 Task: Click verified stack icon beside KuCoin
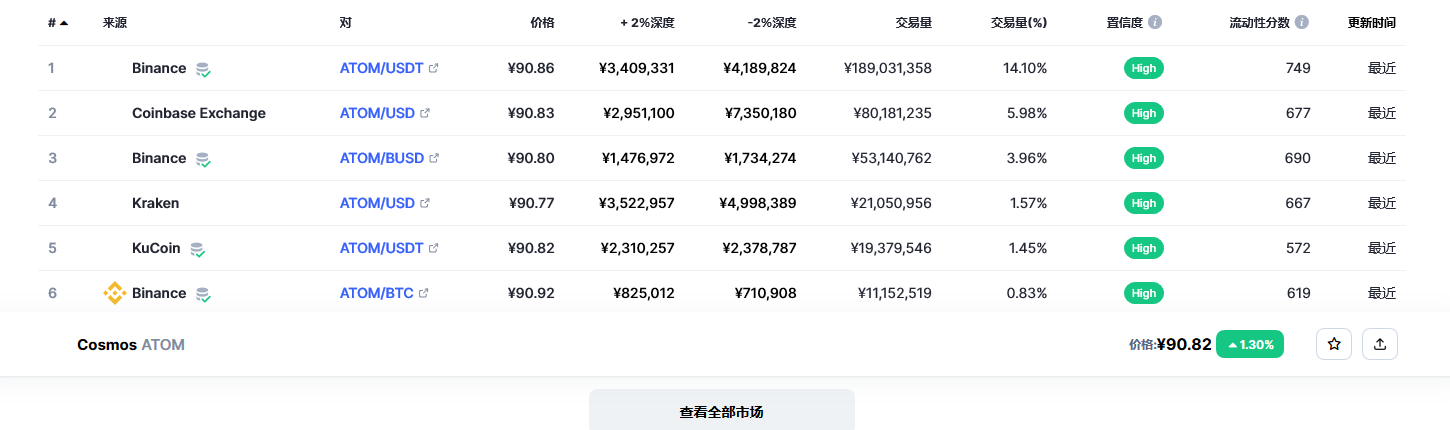(x=197, y=249)
